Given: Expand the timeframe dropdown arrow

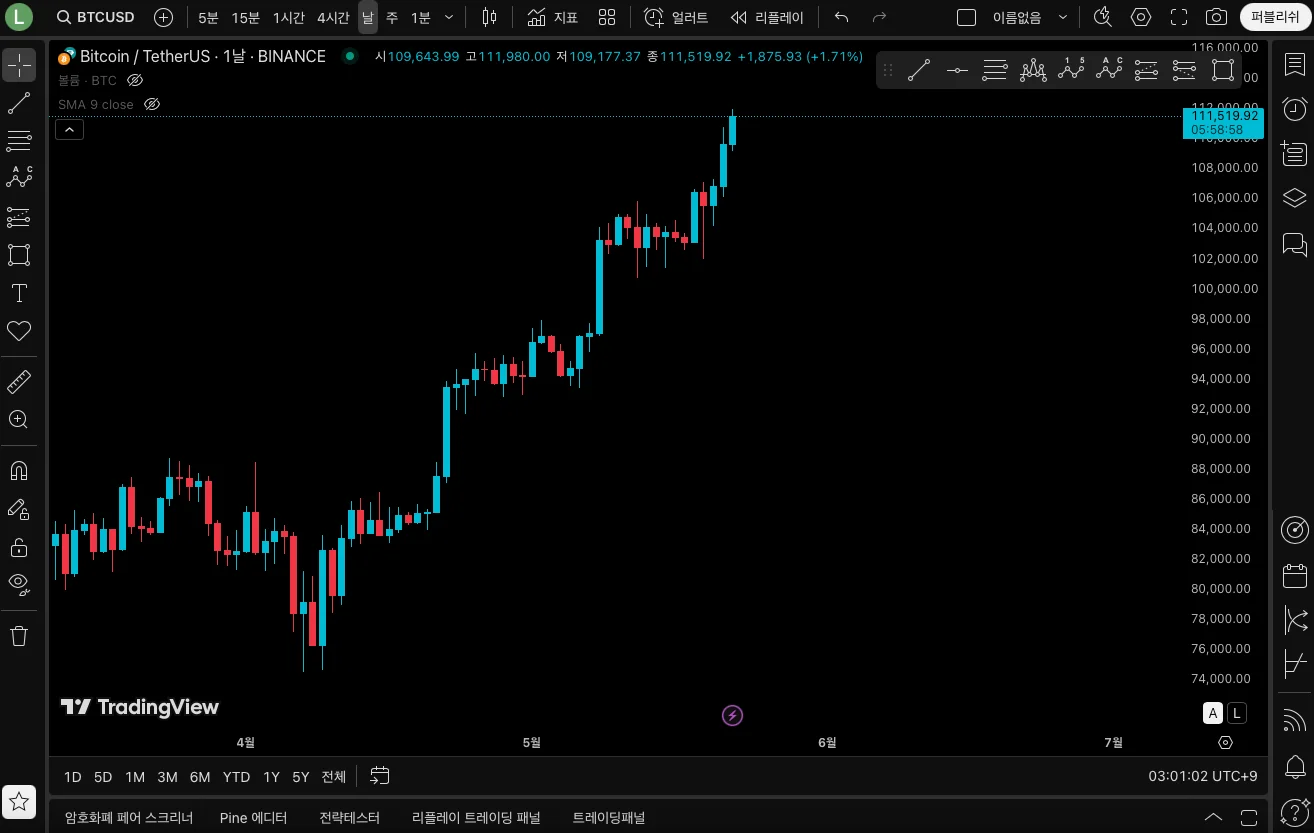Looking at the screenshot, I should [x=449, y=17].
